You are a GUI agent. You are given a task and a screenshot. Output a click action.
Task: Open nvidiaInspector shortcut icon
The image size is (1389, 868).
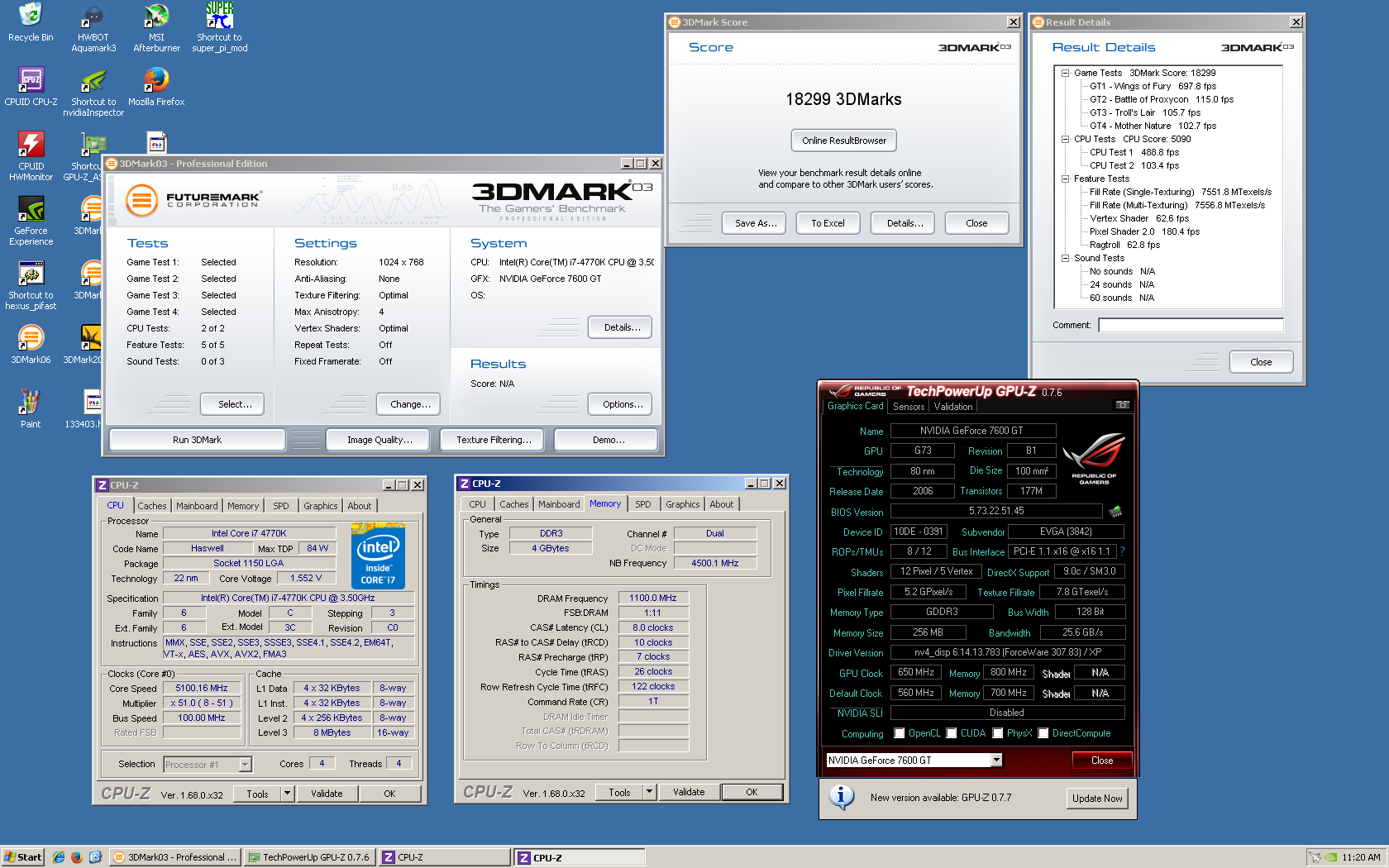point(93,93)
